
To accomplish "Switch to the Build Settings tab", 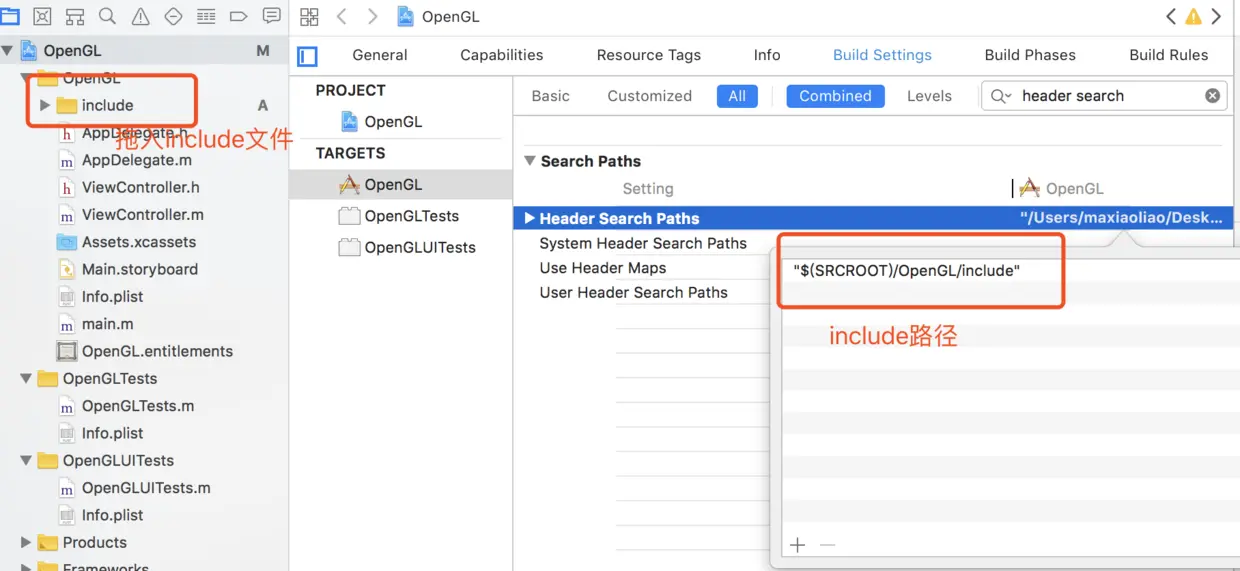I will pos(882,55).
